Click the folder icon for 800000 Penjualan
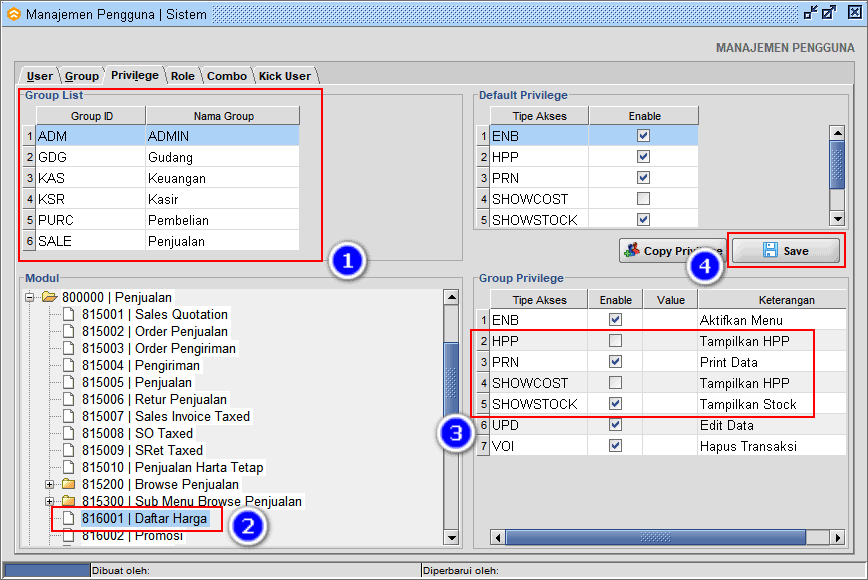Screen dimensions: 868x580 point(50,297)
